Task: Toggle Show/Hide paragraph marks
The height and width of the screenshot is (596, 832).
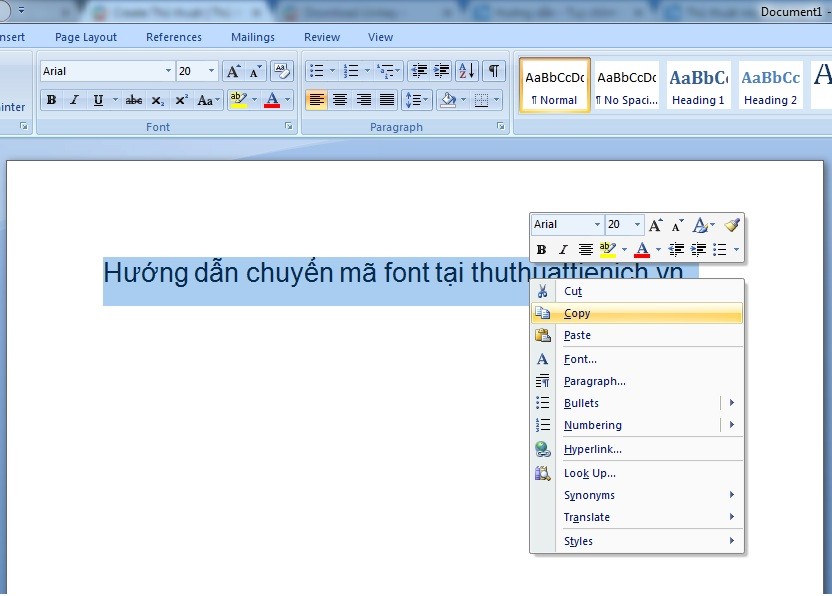Action: coord(494,71)
